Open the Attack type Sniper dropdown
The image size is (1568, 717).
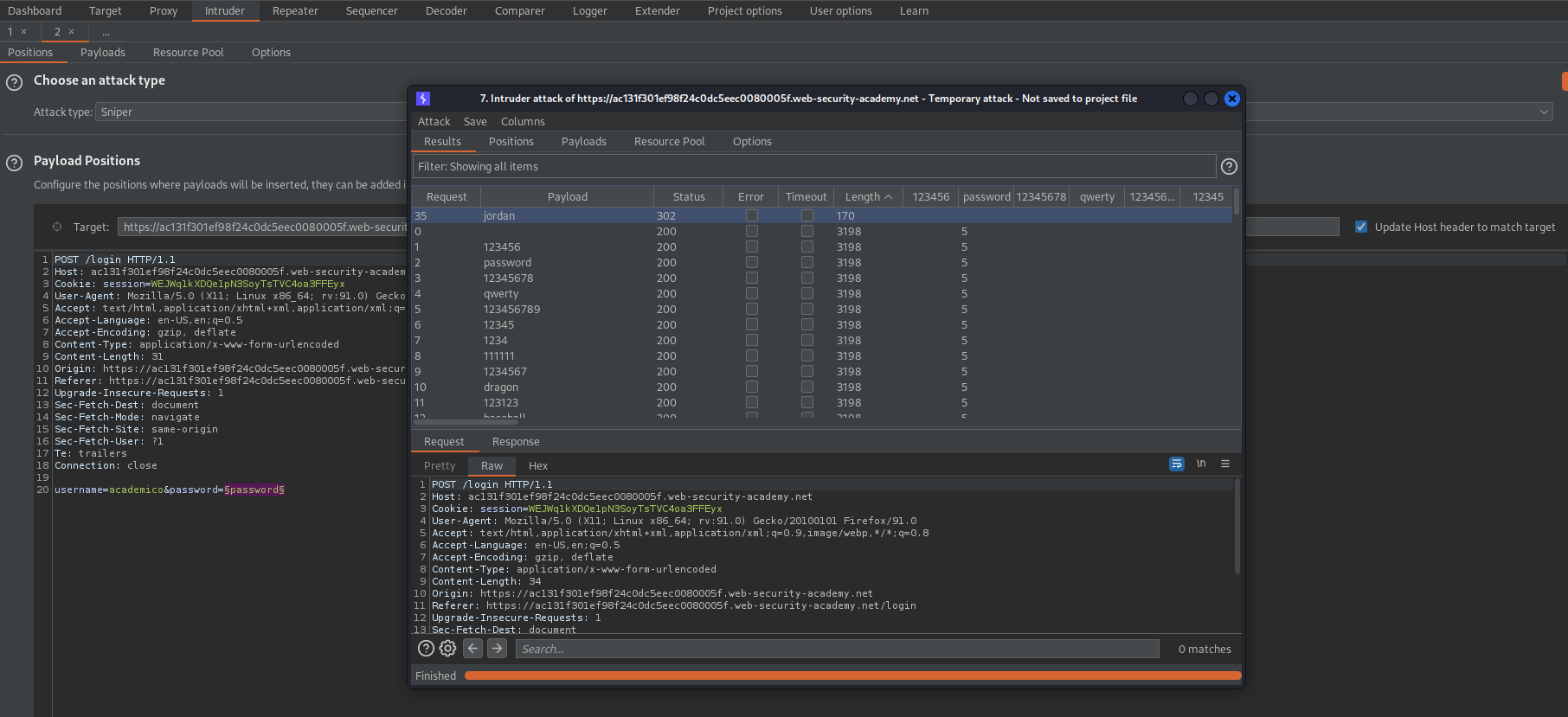click(825, 112)
